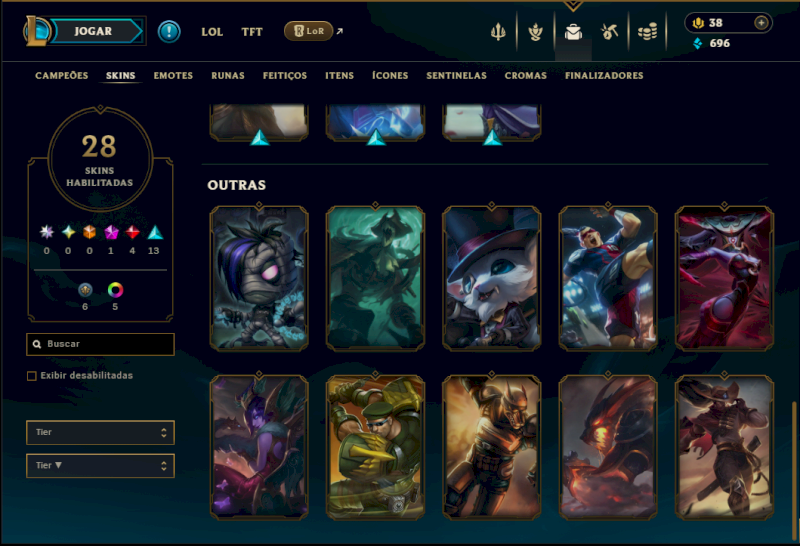The image size is (800, 546).
Task: Click the Mythic purple gem tier icon
Action: pyautogui.click(x=111, y=233)
